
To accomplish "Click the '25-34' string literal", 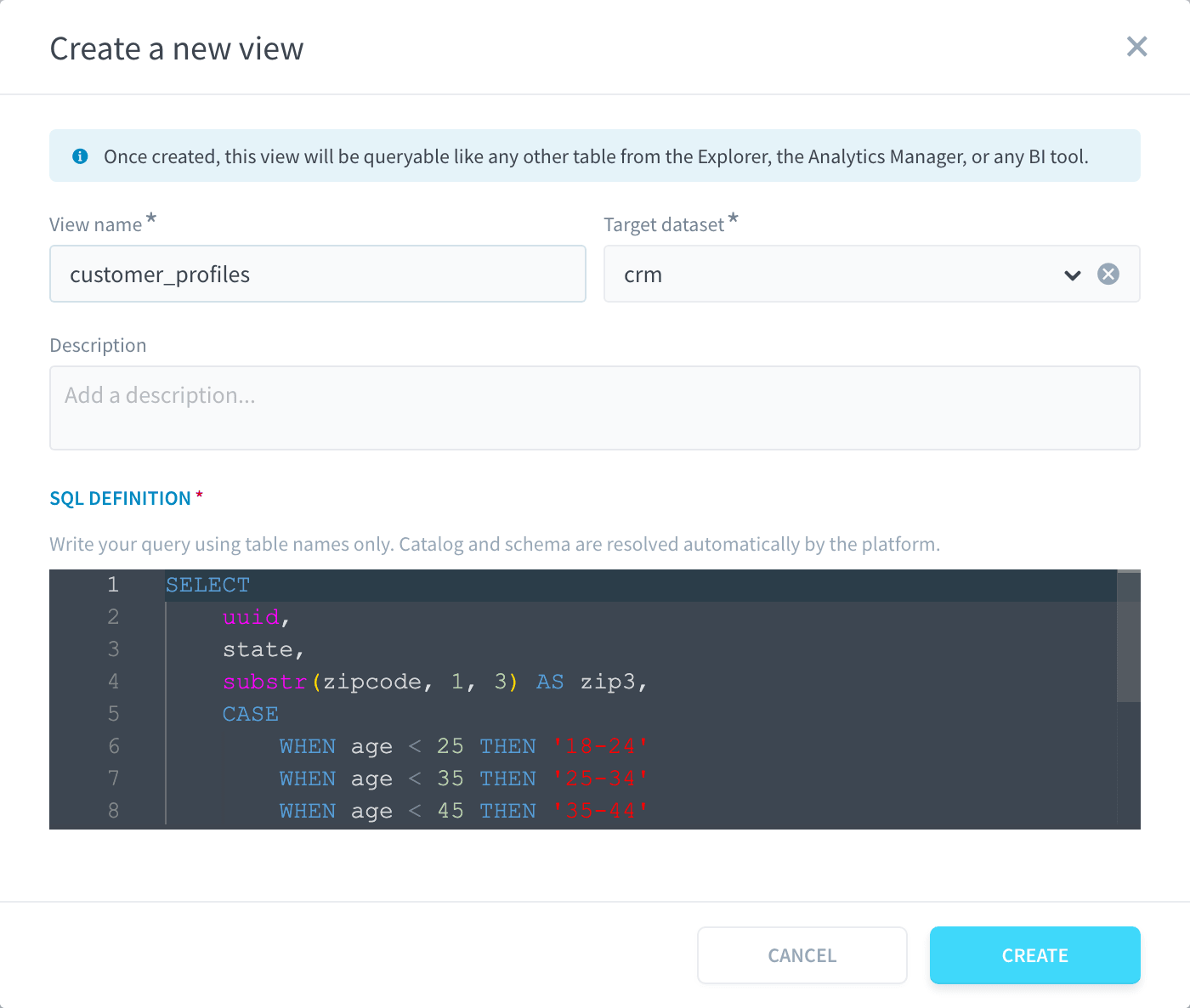I will coord(600,779).
